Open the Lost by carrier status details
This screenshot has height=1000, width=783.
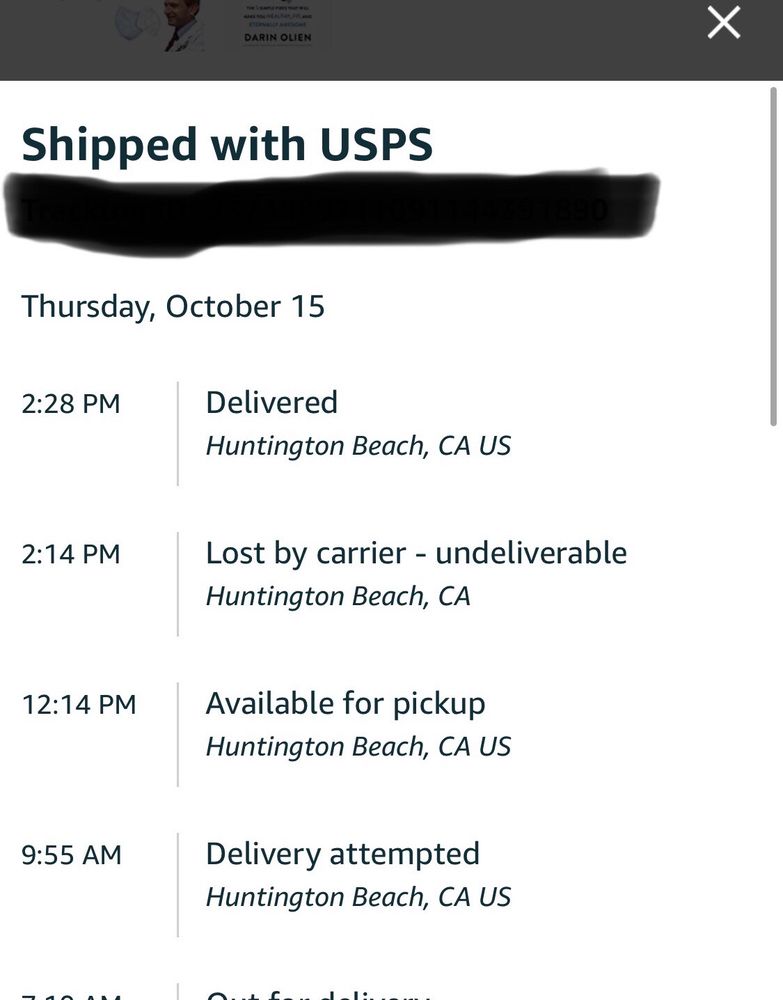click(416, 552)
